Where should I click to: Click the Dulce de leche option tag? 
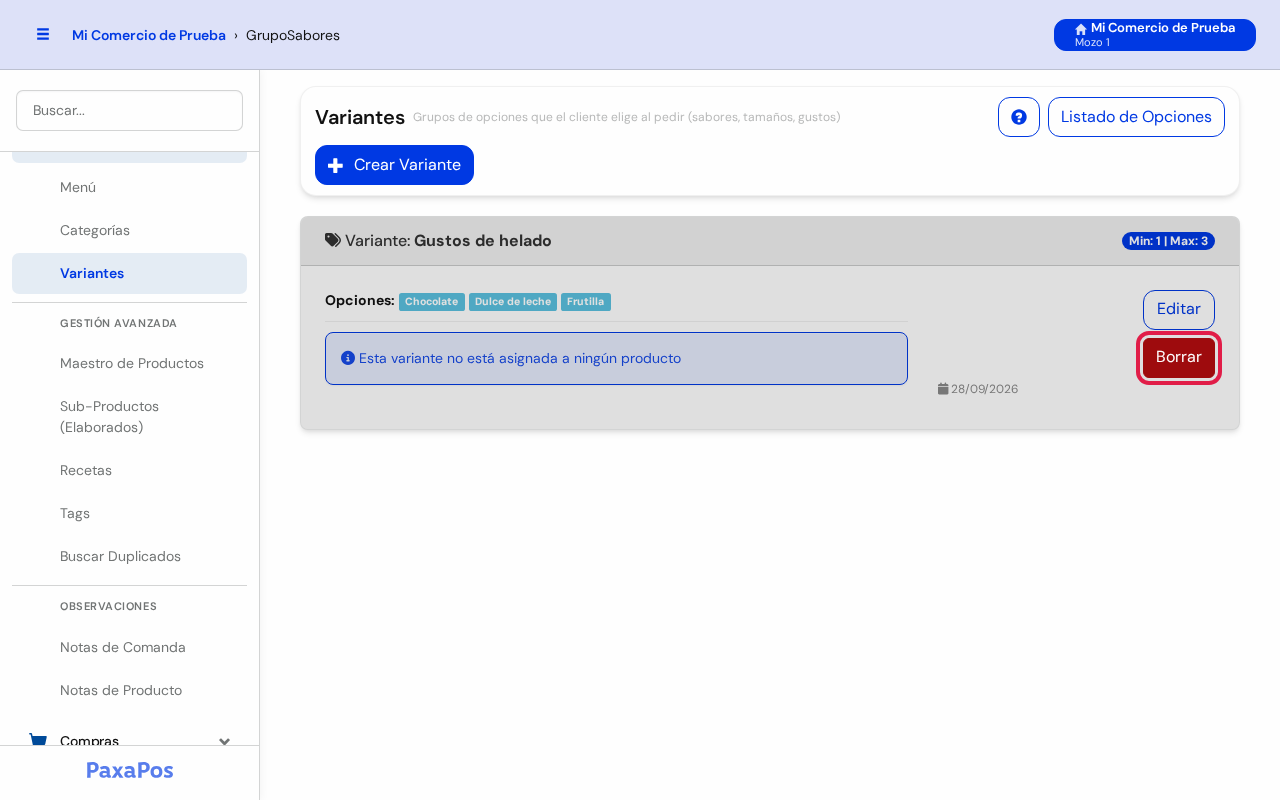[513, 302]
